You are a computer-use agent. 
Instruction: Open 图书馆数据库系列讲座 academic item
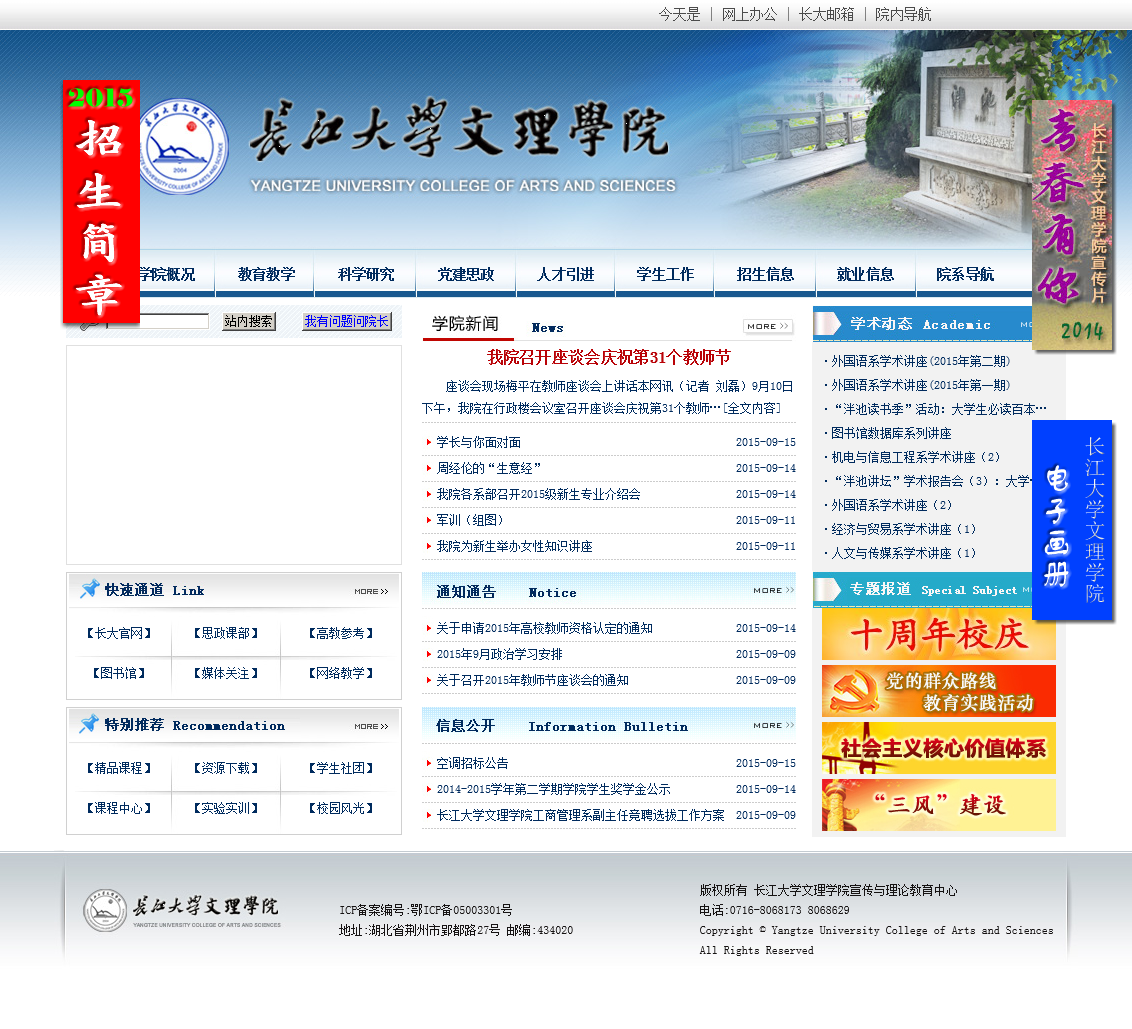pos(891,433)
